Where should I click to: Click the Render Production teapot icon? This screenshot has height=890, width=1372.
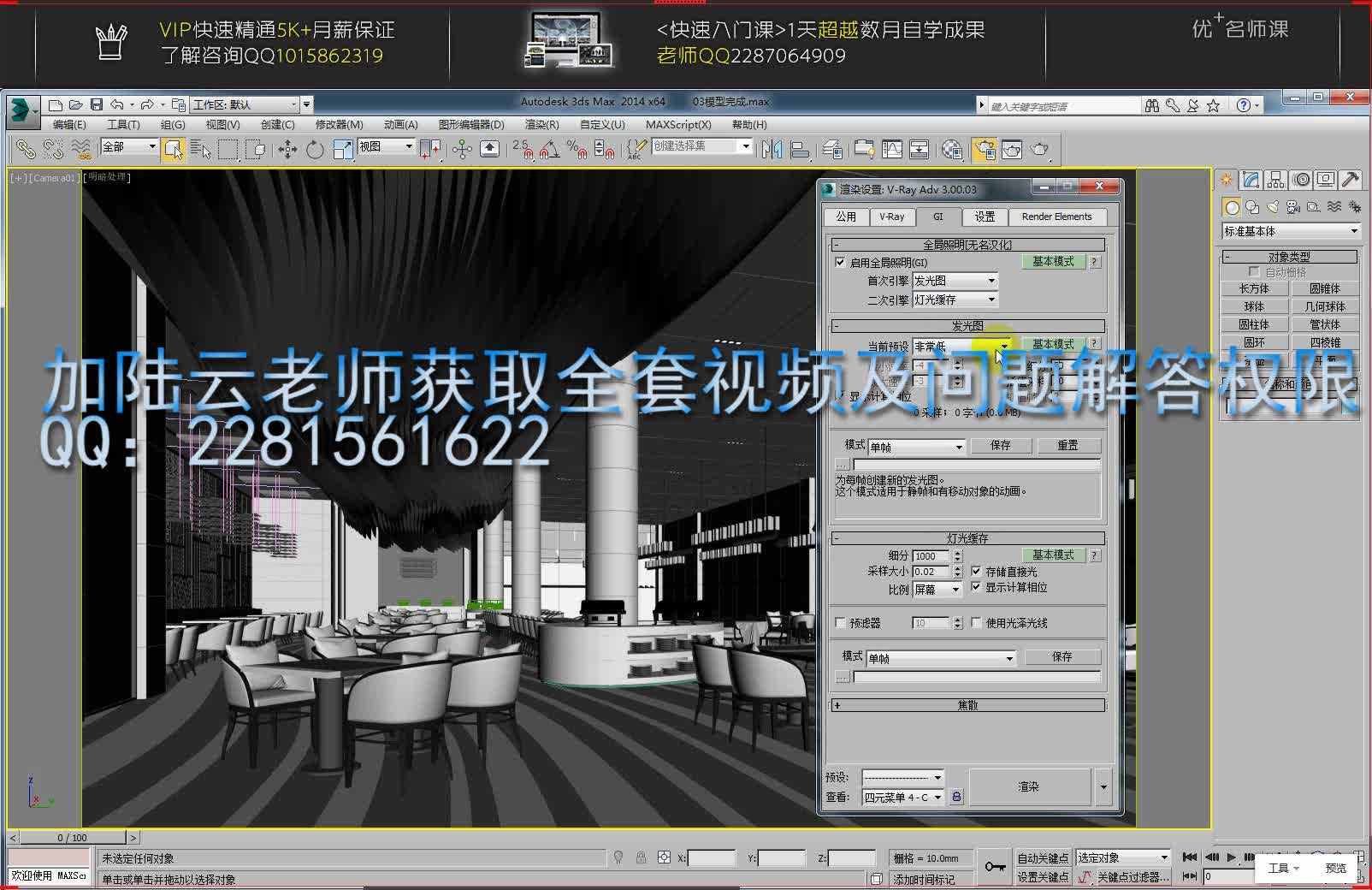pyautogui.click(x=1040, y=149)
